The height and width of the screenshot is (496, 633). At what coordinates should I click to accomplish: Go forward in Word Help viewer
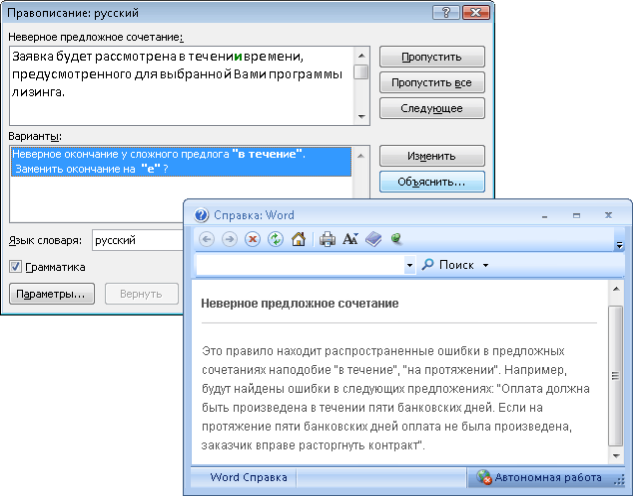[x=229, y=239]
